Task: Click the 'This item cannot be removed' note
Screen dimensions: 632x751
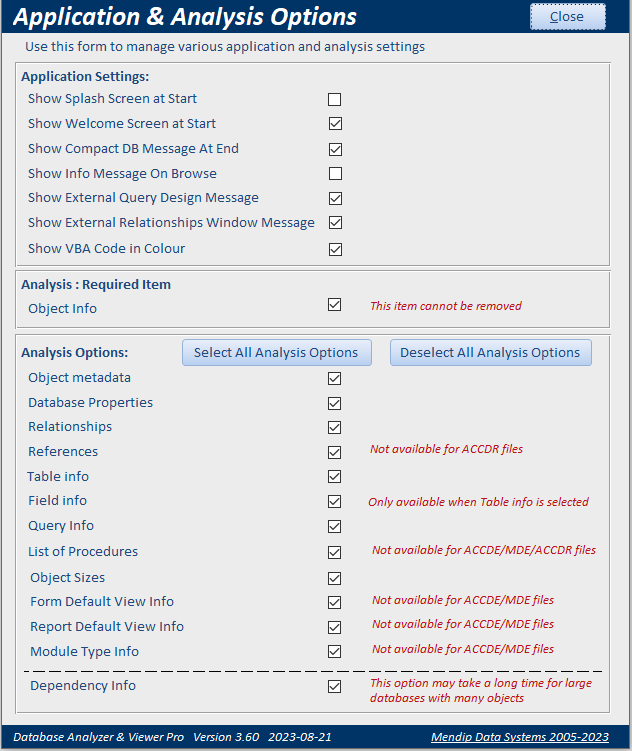Action: (446, 306)
